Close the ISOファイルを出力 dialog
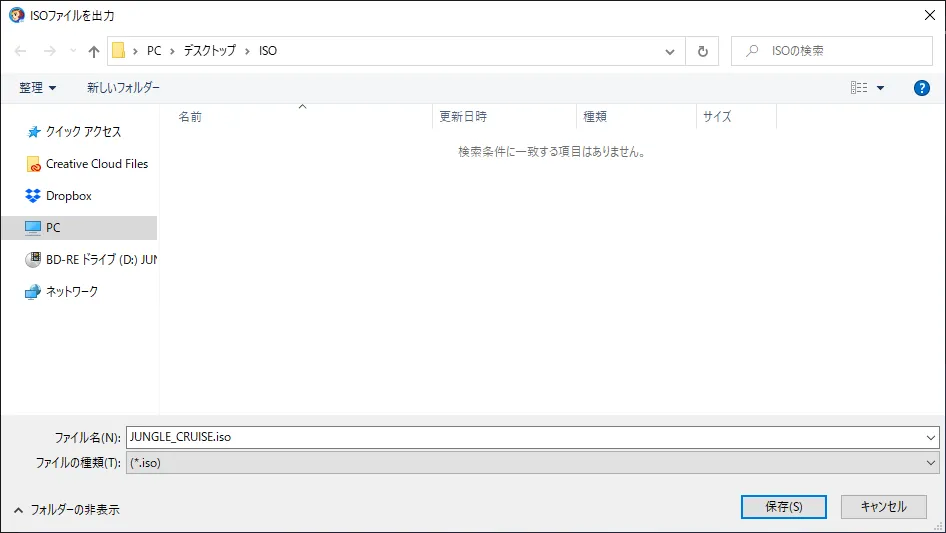Screen dimensions: 946x533 930,16
